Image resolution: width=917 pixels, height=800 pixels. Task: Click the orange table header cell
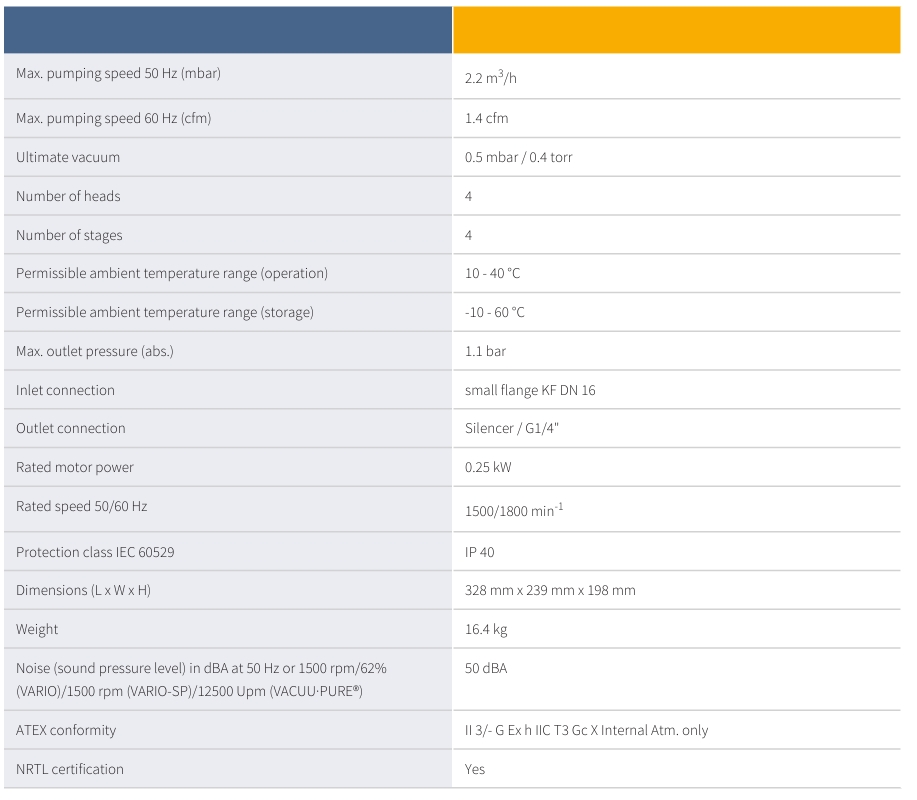tap(676, 30)
